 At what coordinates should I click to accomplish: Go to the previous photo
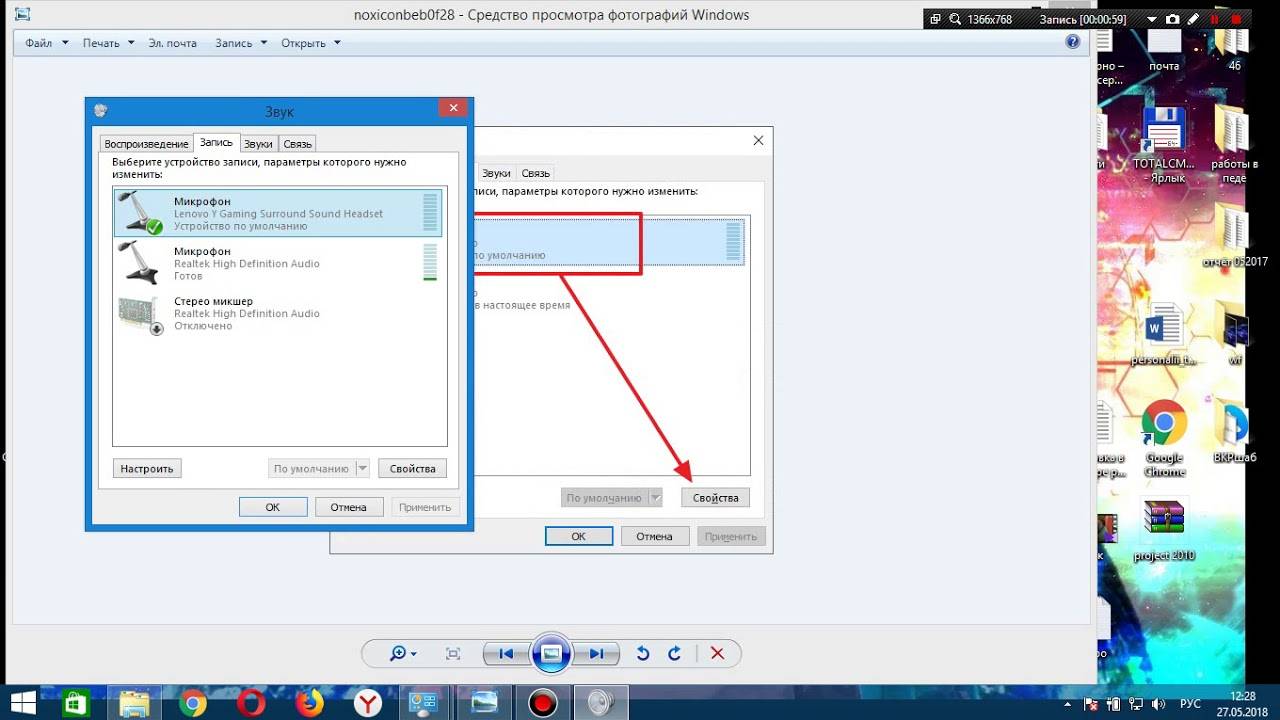point(507,654)
